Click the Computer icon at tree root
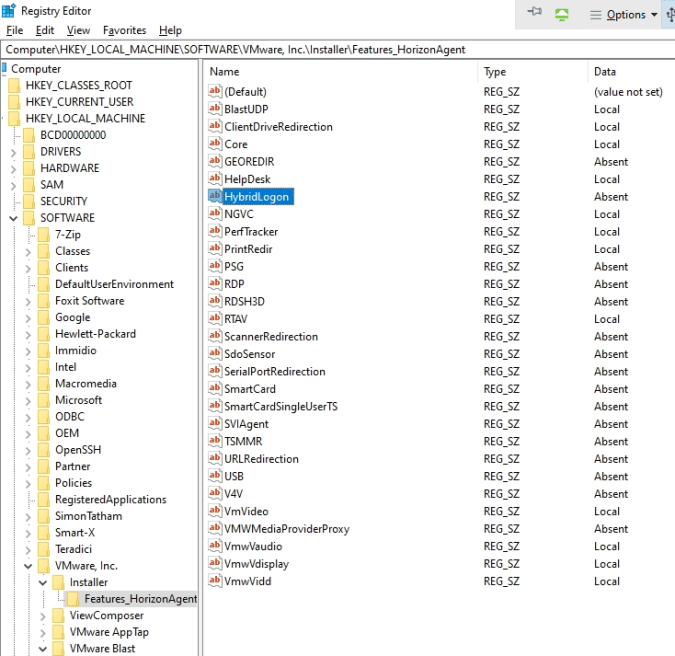The image size is (675, 656). 4,68
